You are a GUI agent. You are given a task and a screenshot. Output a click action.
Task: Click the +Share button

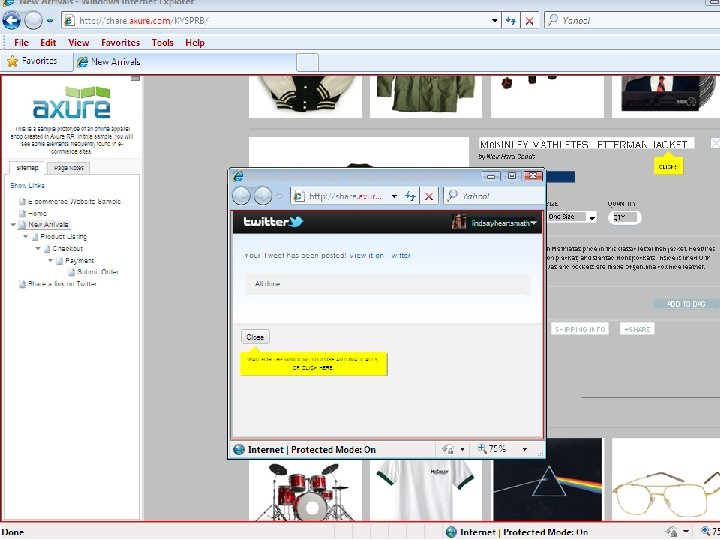pyautogui.click(x=637, y=329)
